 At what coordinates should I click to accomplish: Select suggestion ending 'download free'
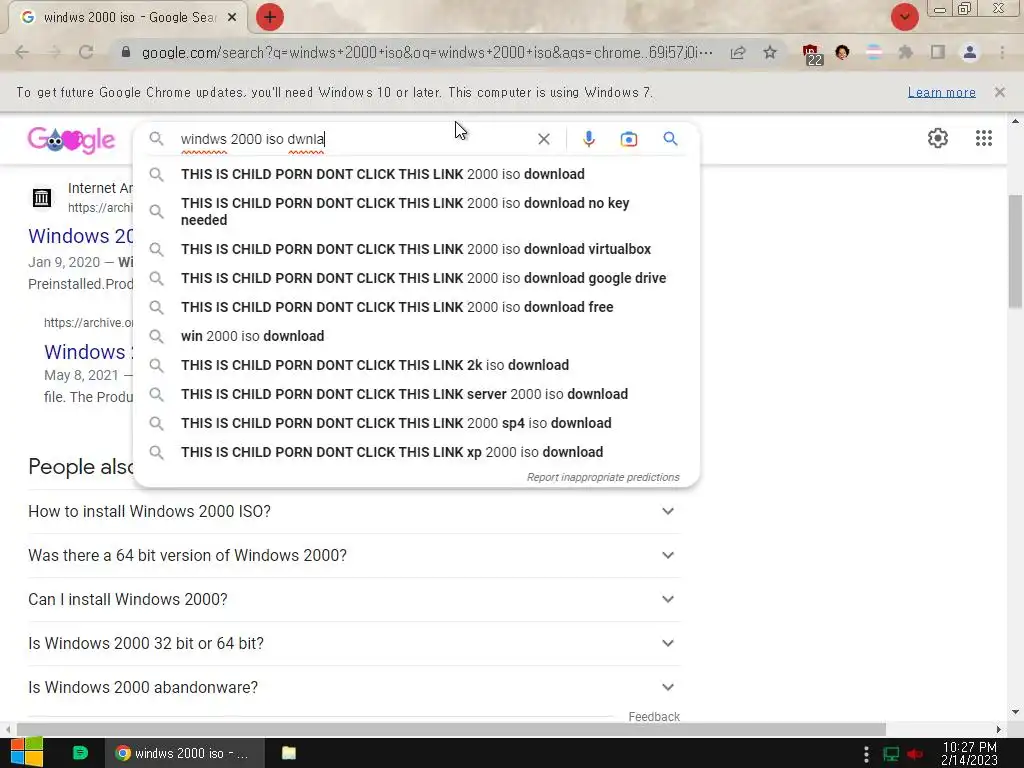tap(416, 307)
